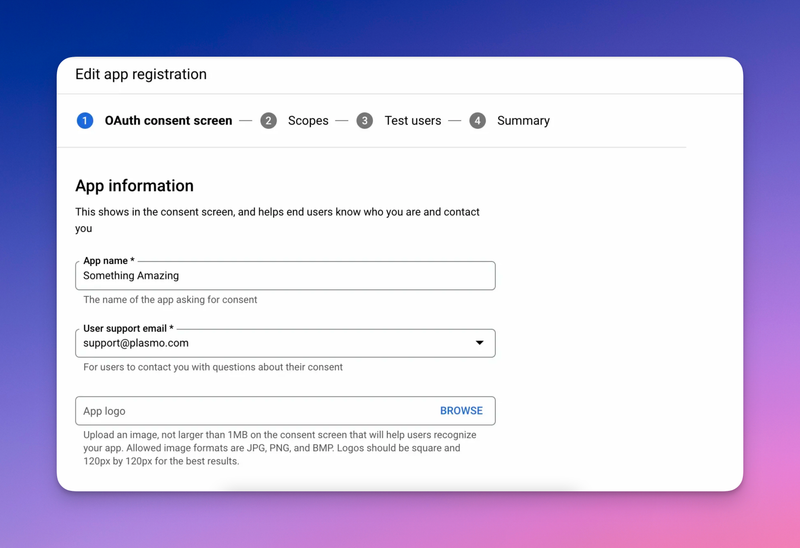
Task: Click the BROWSE button for app logo
Action: [x=461, y=411]
